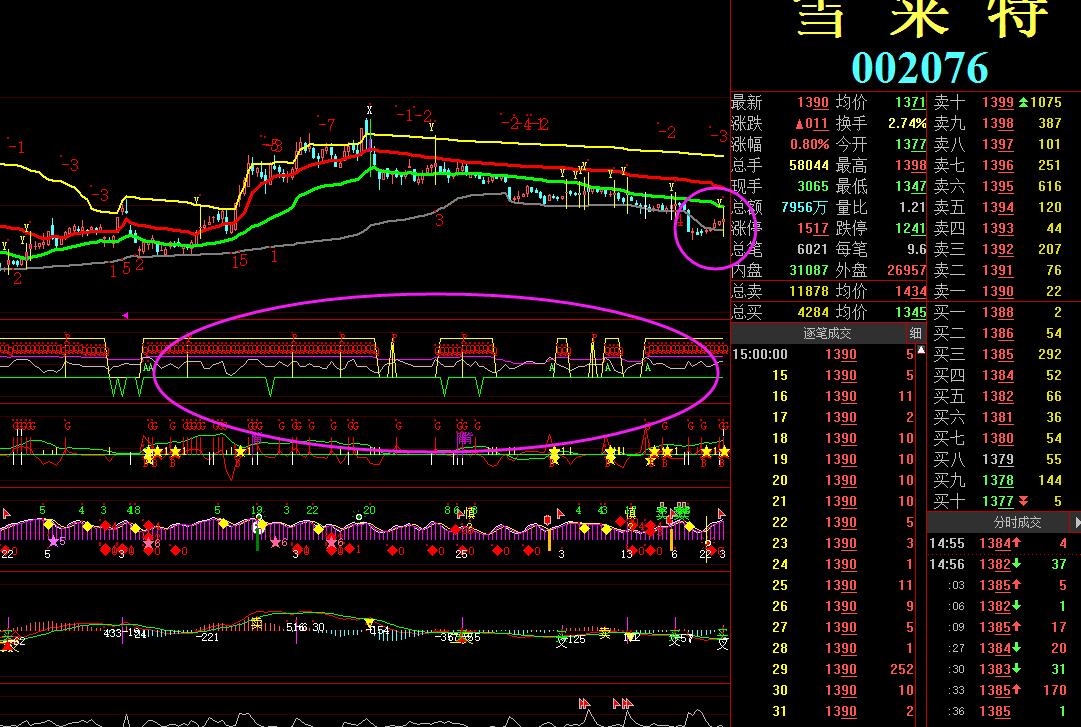This screenshot has height=727, width=1081.
Task: Click the 总手 value 58044
Action: coord(809,165)
